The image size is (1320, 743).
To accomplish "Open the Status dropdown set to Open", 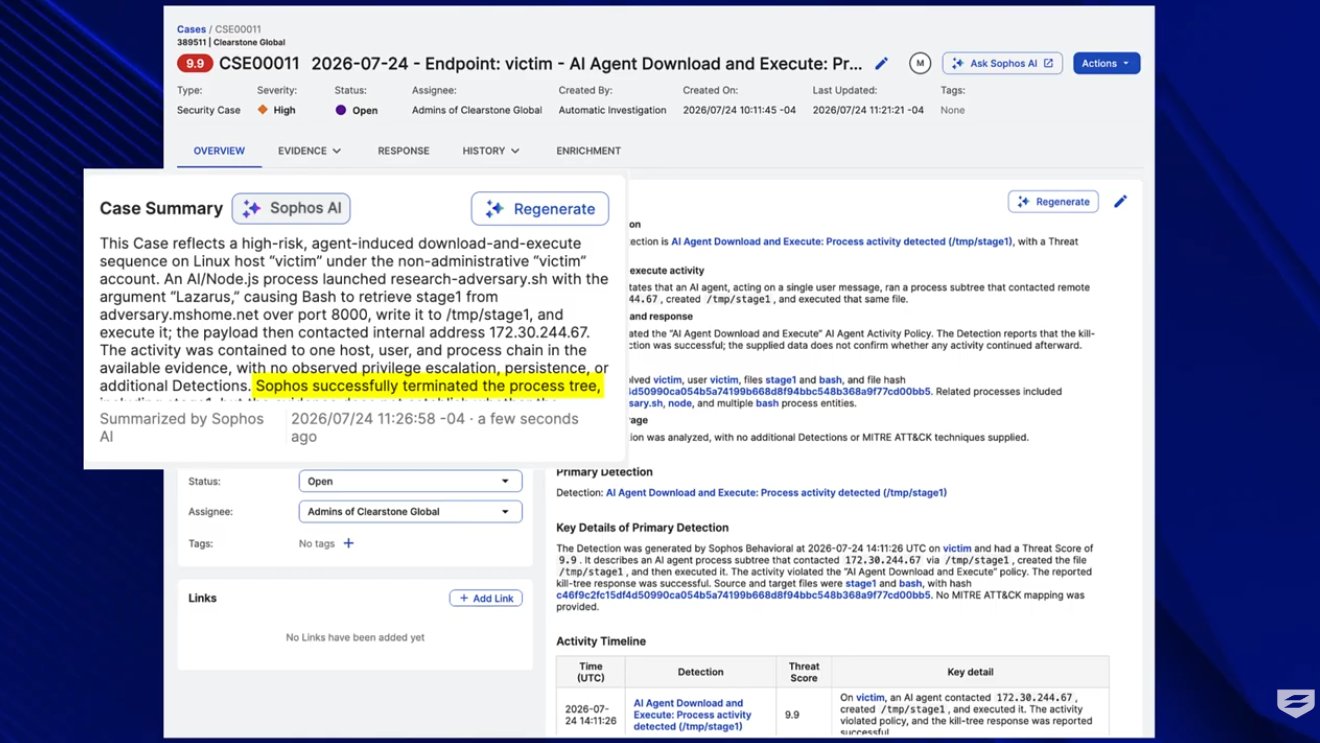I will 410,481.
